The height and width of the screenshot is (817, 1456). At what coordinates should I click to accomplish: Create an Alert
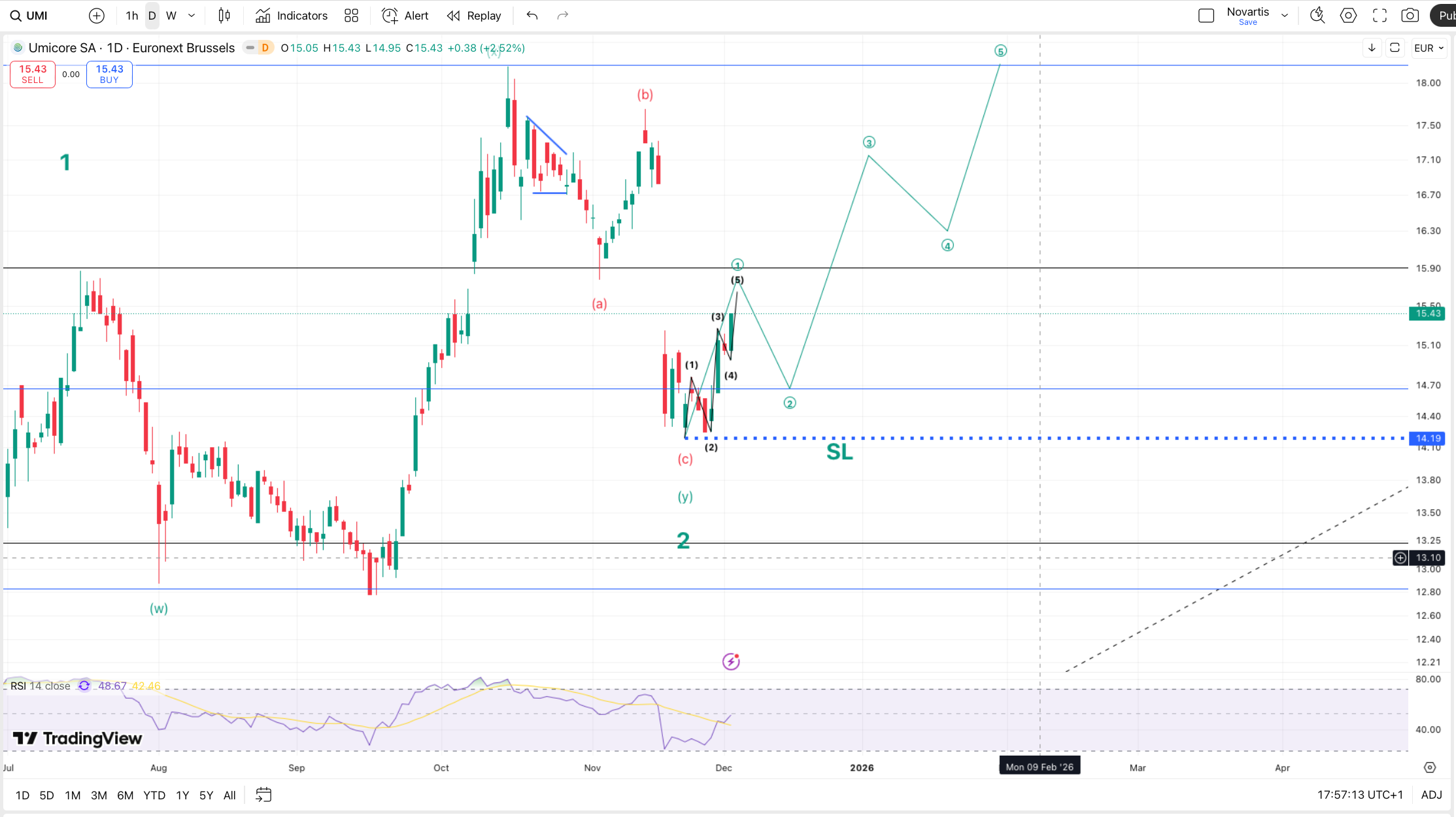click(405, 16)
